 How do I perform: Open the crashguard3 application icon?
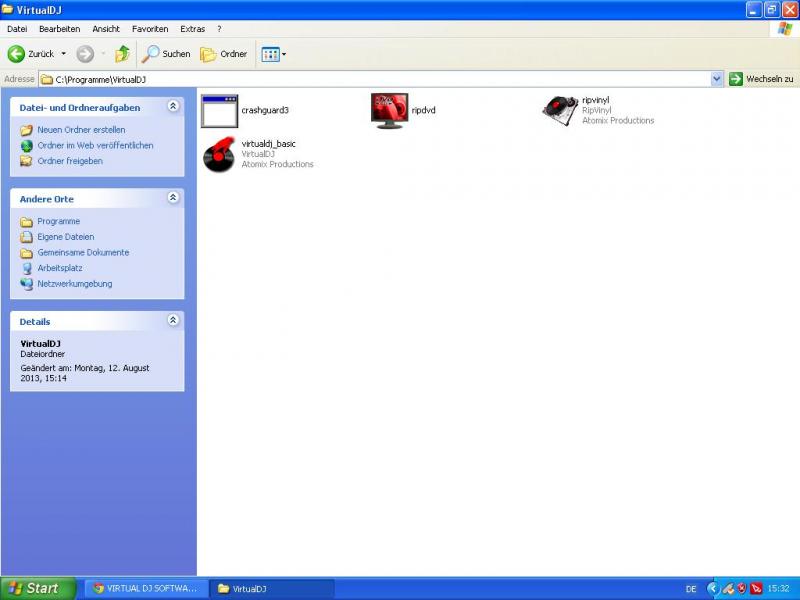coord(219,111)
